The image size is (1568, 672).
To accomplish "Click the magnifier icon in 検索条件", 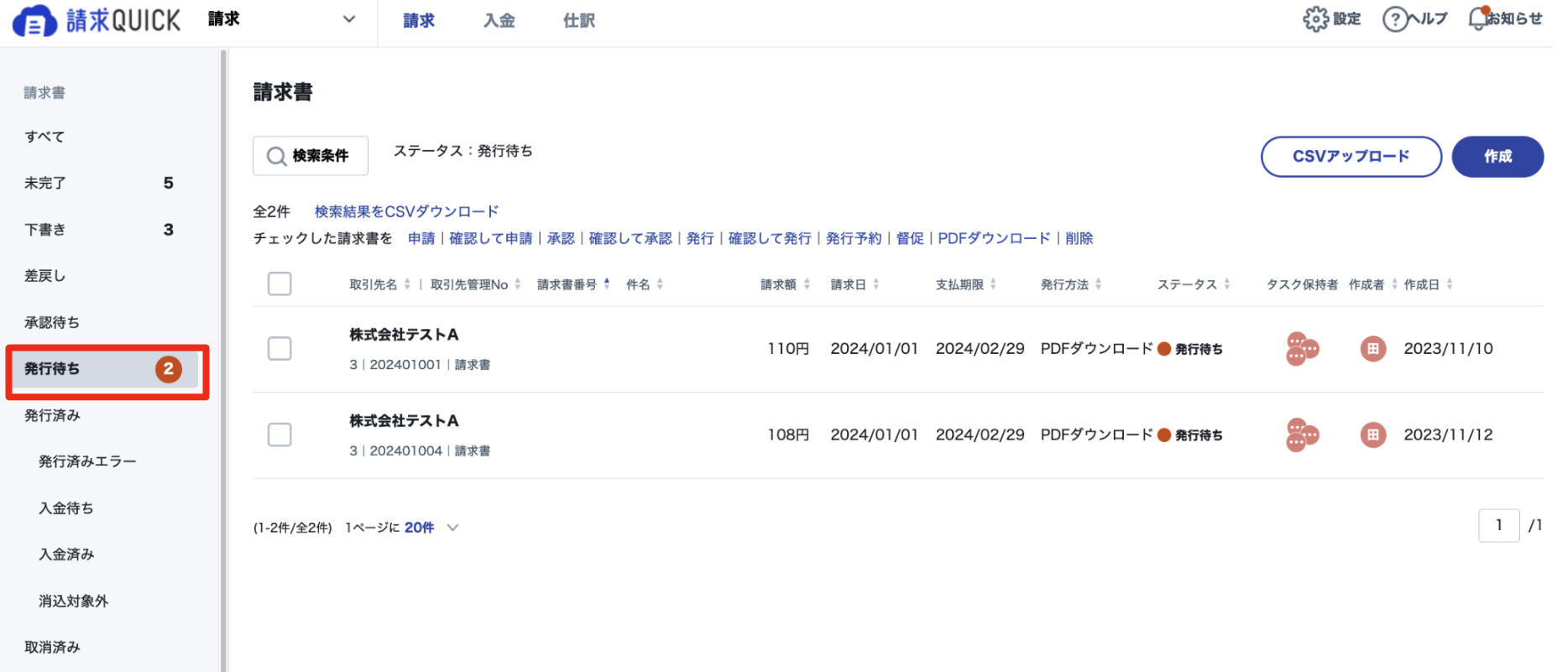I will [x=276, y=156].
